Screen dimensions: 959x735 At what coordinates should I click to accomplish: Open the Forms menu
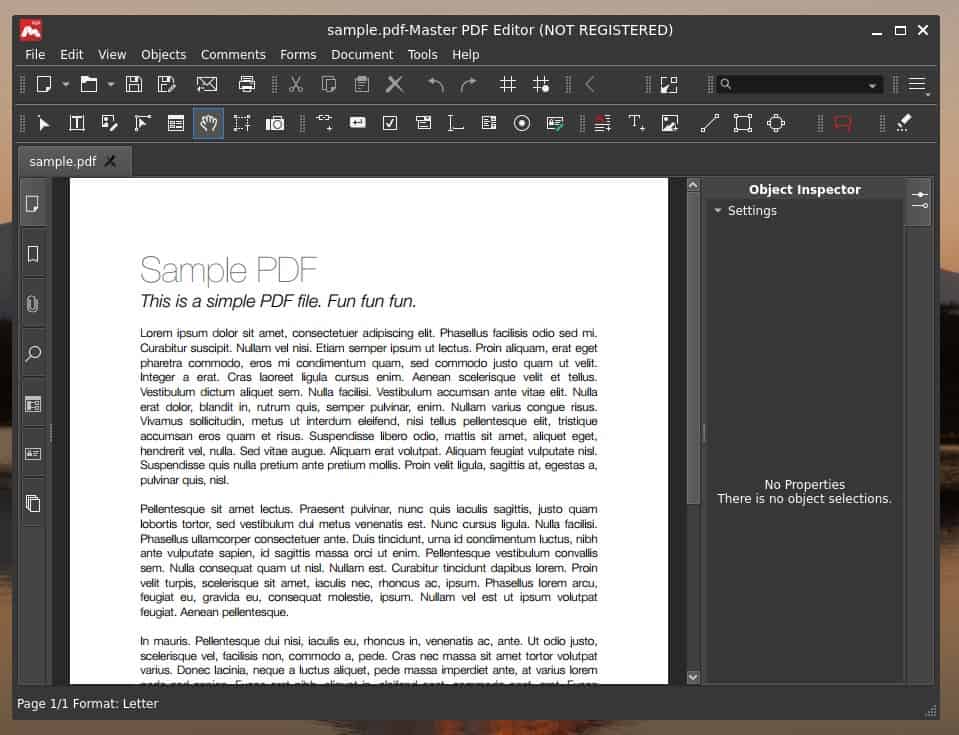pos(298,54)
